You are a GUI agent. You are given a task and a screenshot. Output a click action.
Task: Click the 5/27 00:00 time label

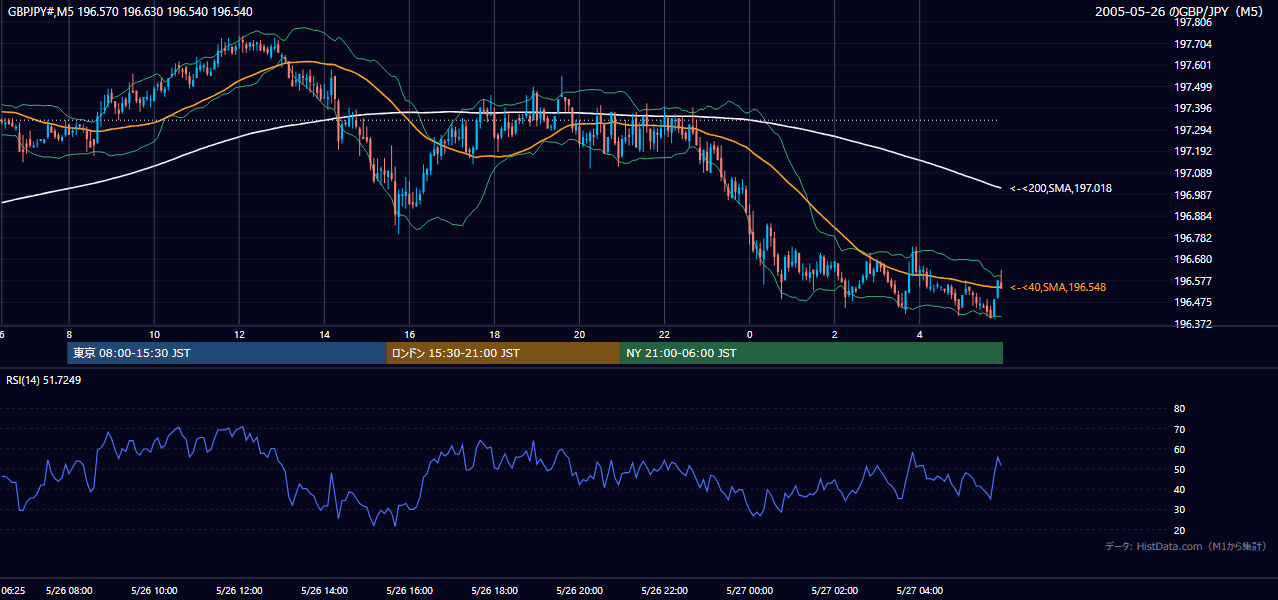click(749, 591)
